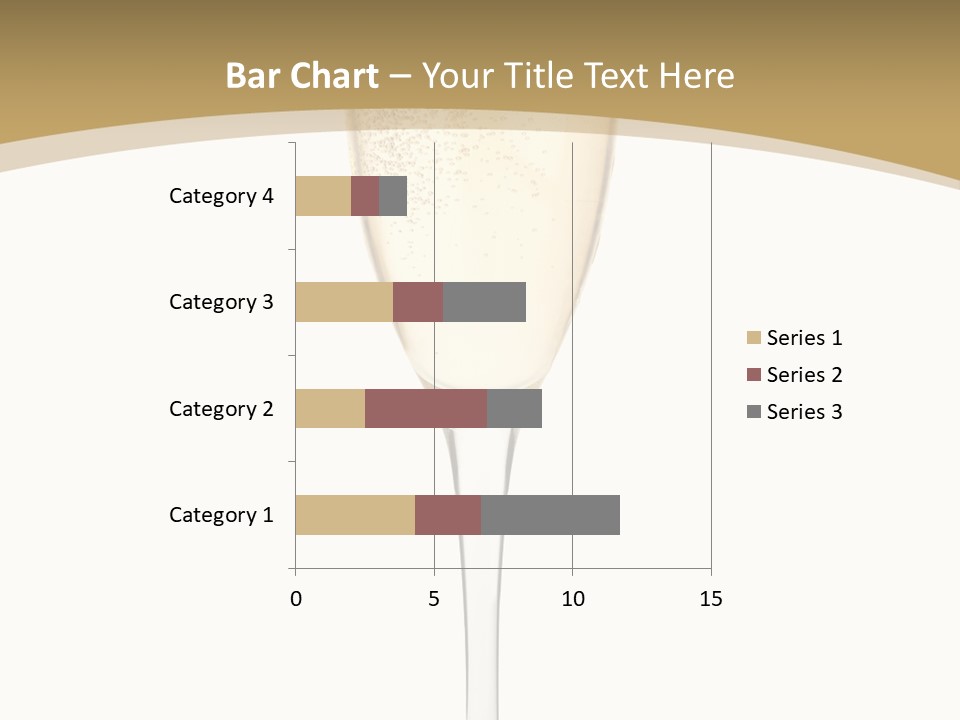Click the Series 1 legend color swatch
This screenshot has height=720, width=960.
click(753, 338)
